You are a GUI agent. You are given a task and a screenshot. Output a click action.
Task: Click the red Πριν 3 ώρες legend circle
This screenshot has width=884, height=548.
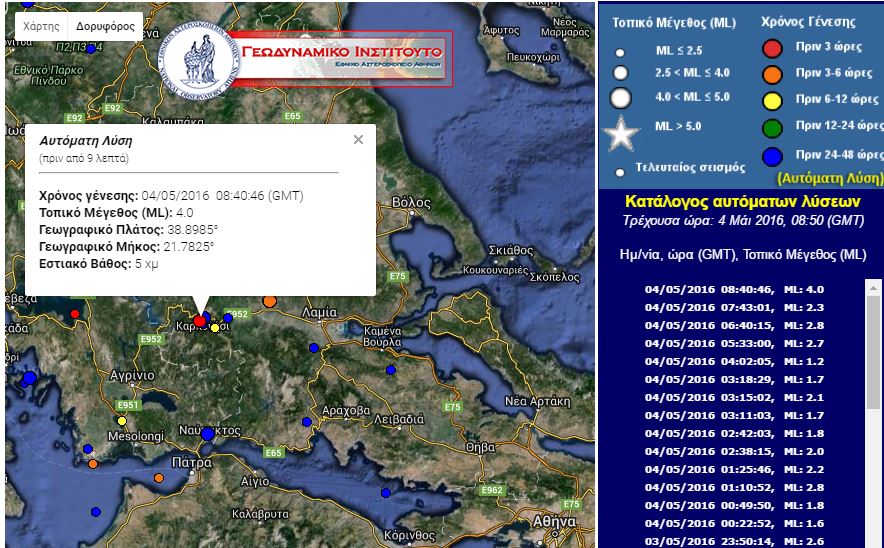(x=772, y=48)
